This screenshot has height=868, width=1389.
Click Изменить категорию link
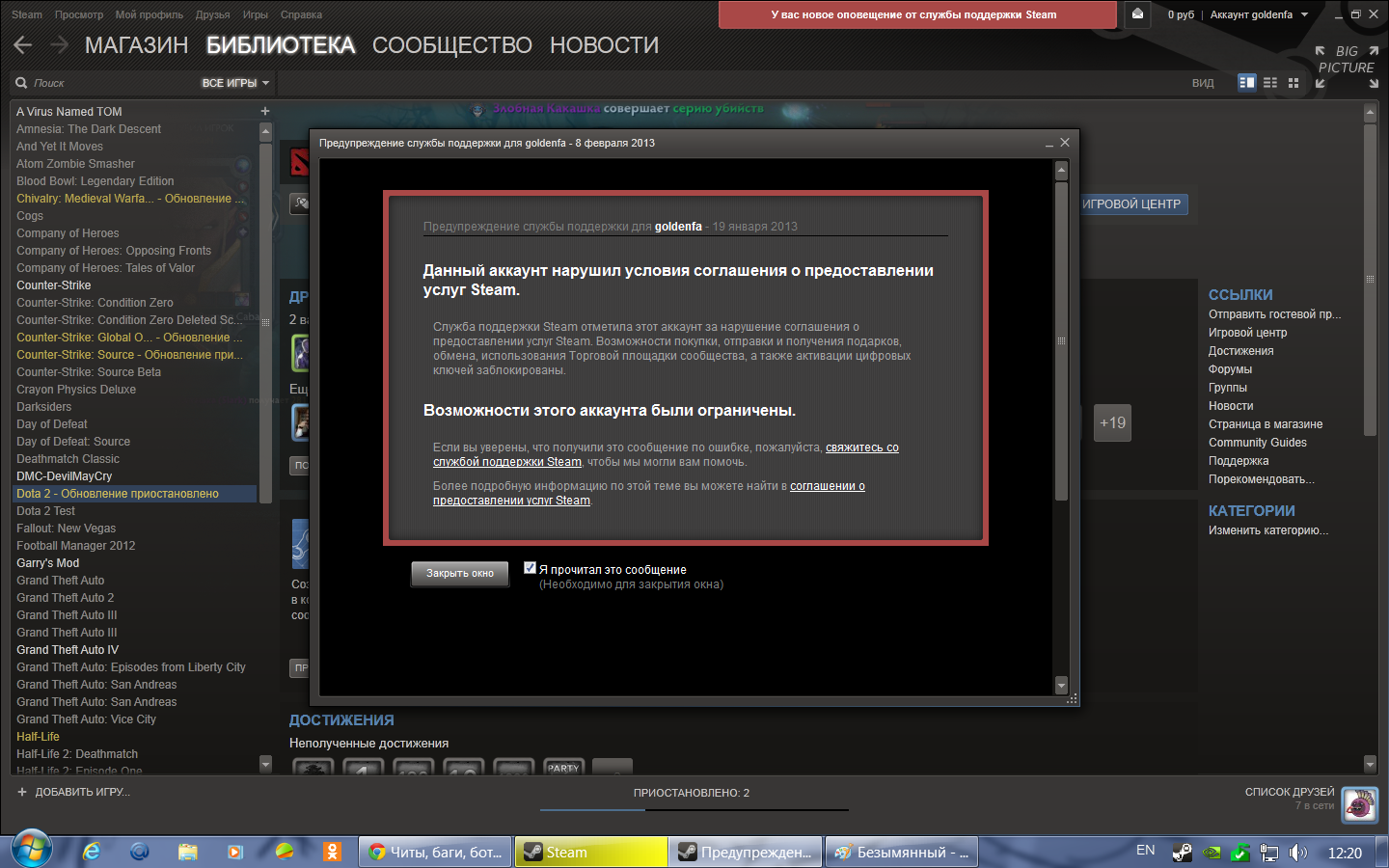pyautogui.click(x=1268, y=530)
